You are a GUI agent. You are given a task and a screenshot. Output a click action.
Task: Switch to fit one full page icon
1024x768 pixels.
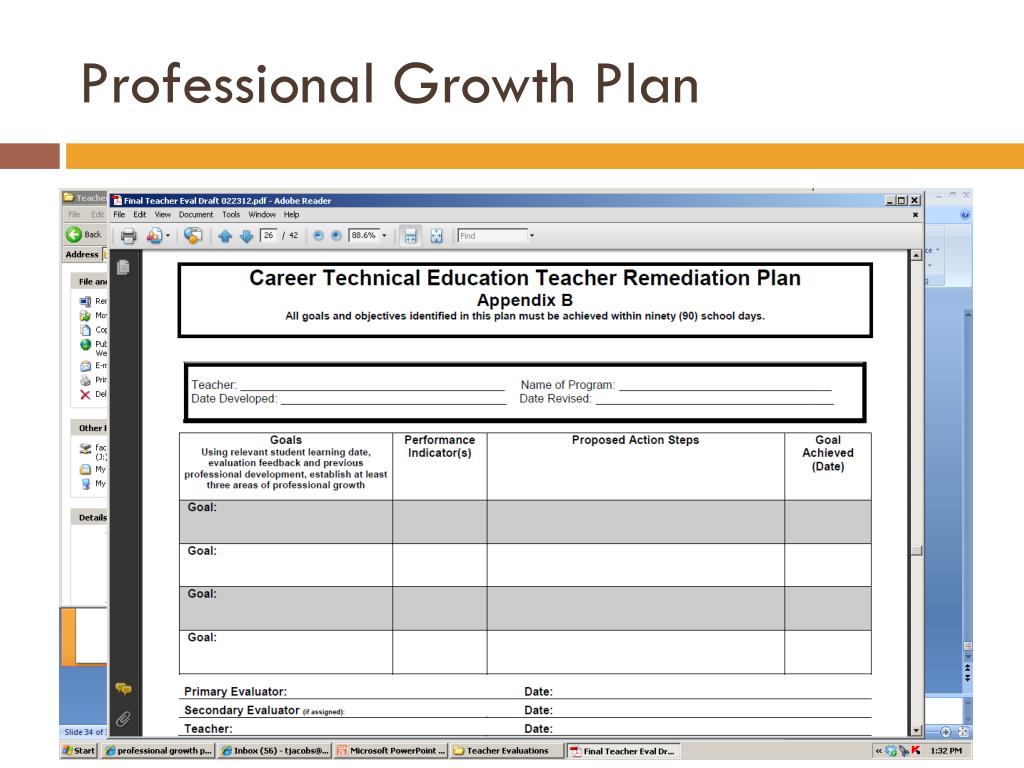pos(436,236)
